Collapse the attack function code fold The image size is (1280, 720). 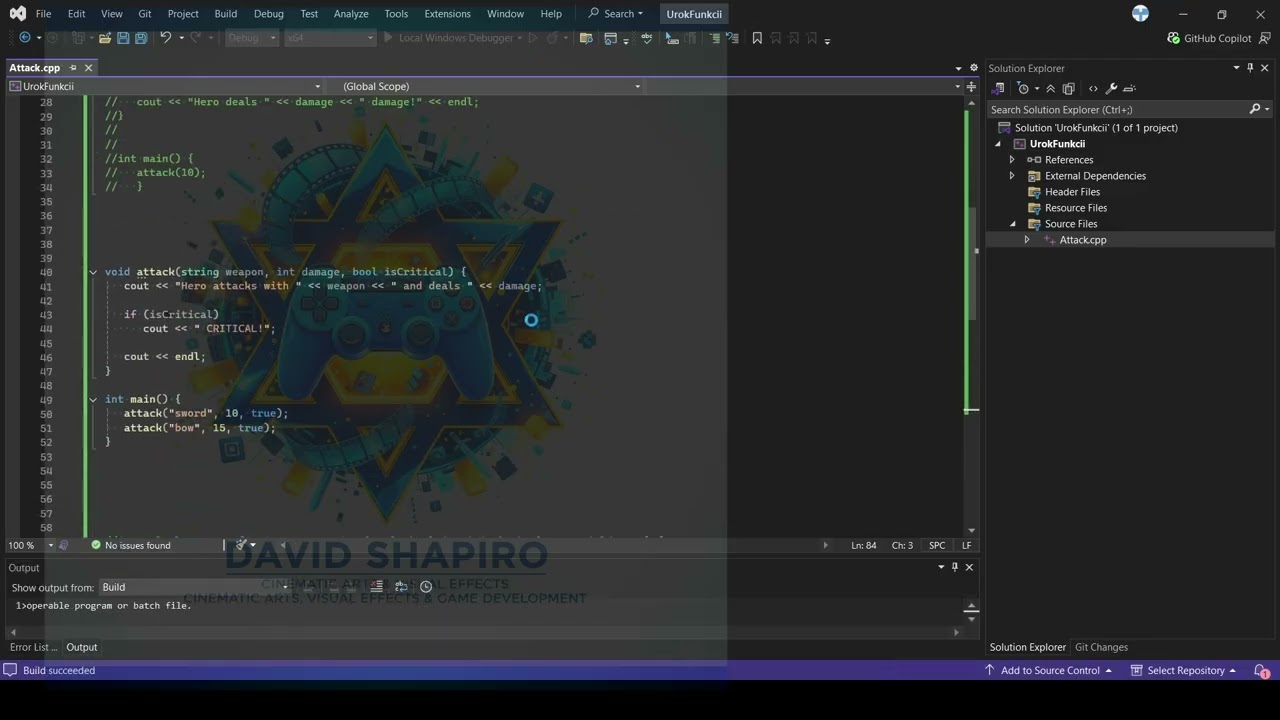click(93, 272)
